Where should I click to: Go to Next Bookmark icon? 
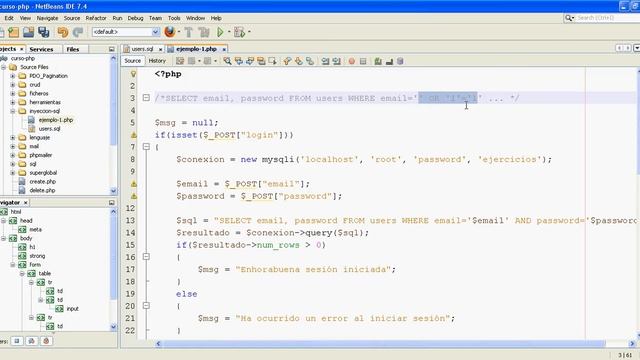point(299,61)
